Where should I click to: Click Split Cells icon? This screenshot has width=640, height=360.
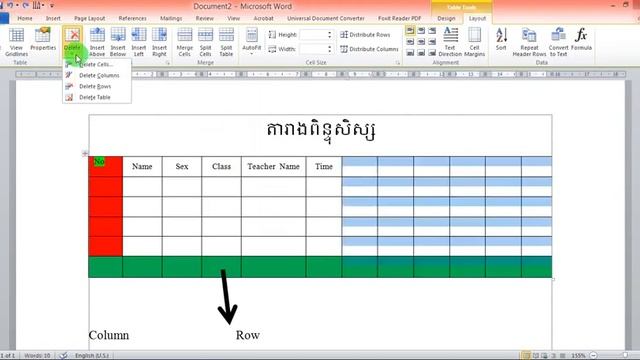(205, 42)
